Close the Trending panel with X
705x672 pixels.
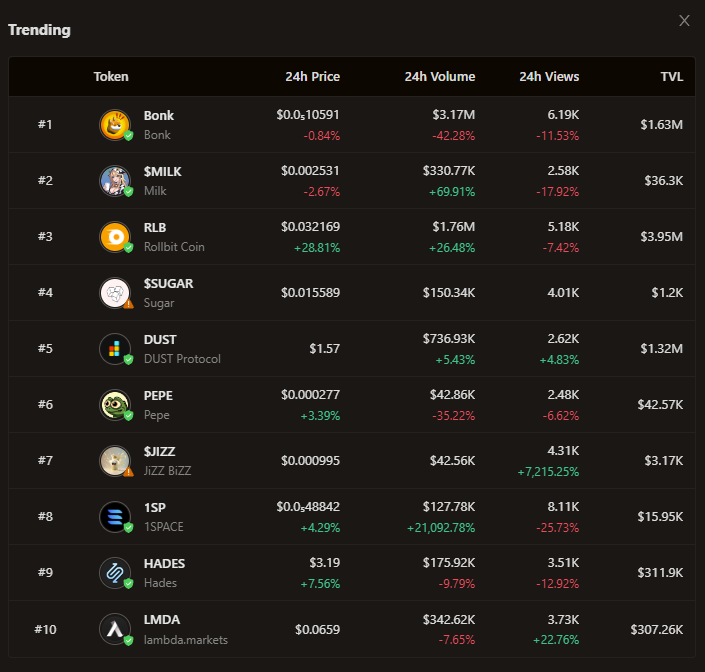point(684,21)
